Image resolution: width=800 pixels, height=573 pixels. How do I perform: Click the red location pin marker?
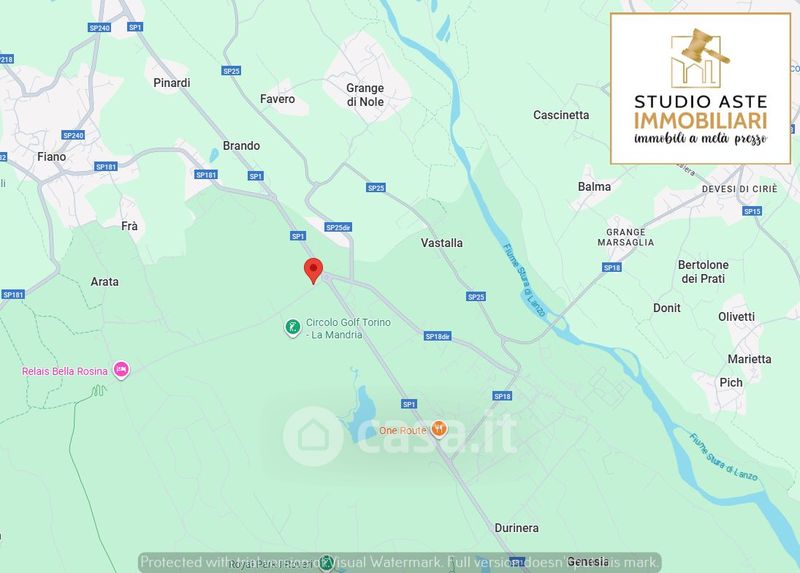pos(313,271)
